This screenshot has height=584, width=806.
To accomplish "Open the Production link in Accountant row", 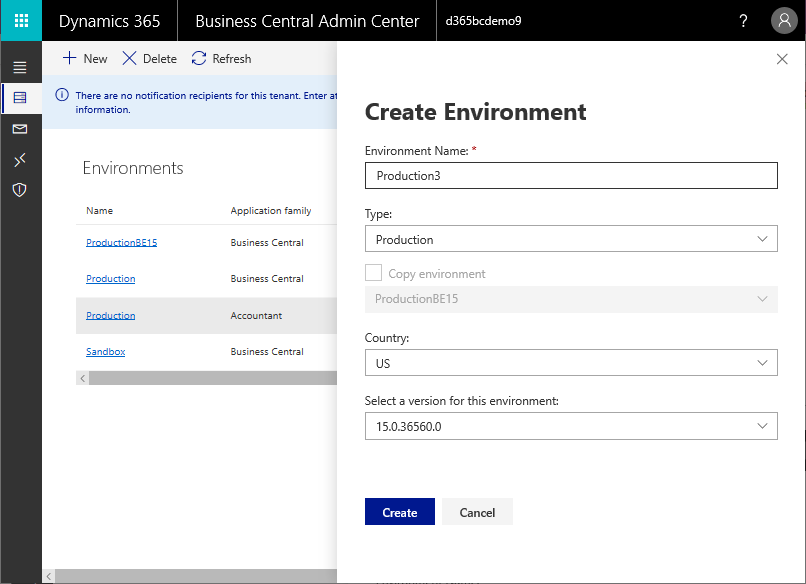I will [111, 316].
